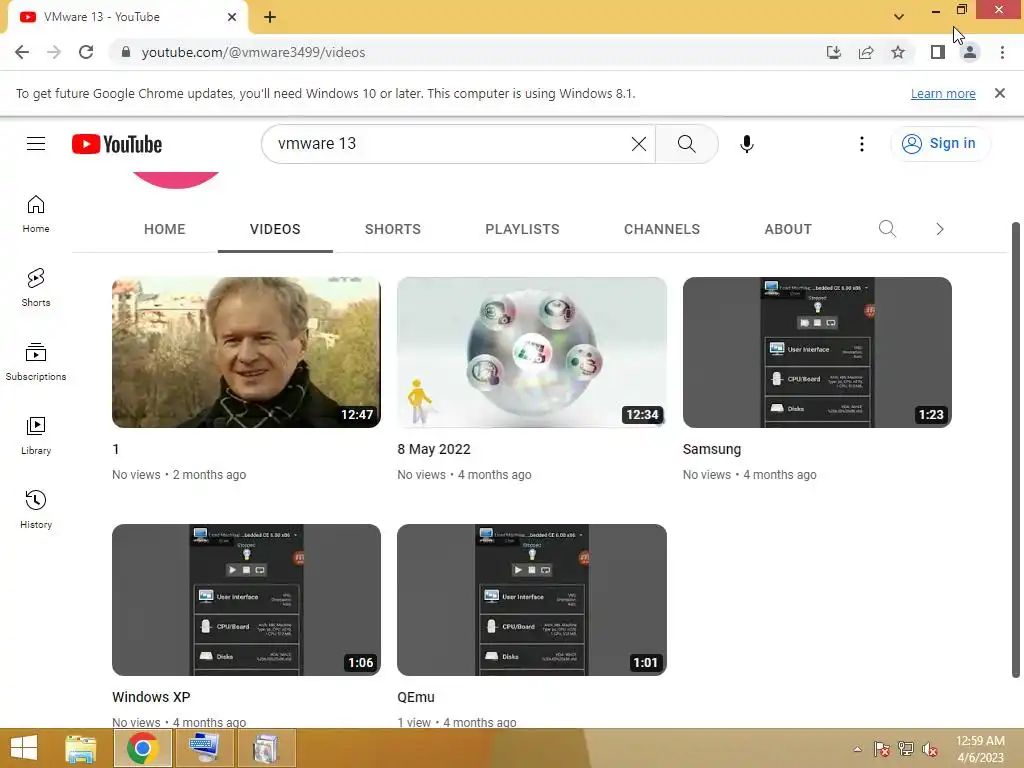Open the YouTube hamburger guide menu
Screen dimensions: 1024x768
tap(36, 144)
